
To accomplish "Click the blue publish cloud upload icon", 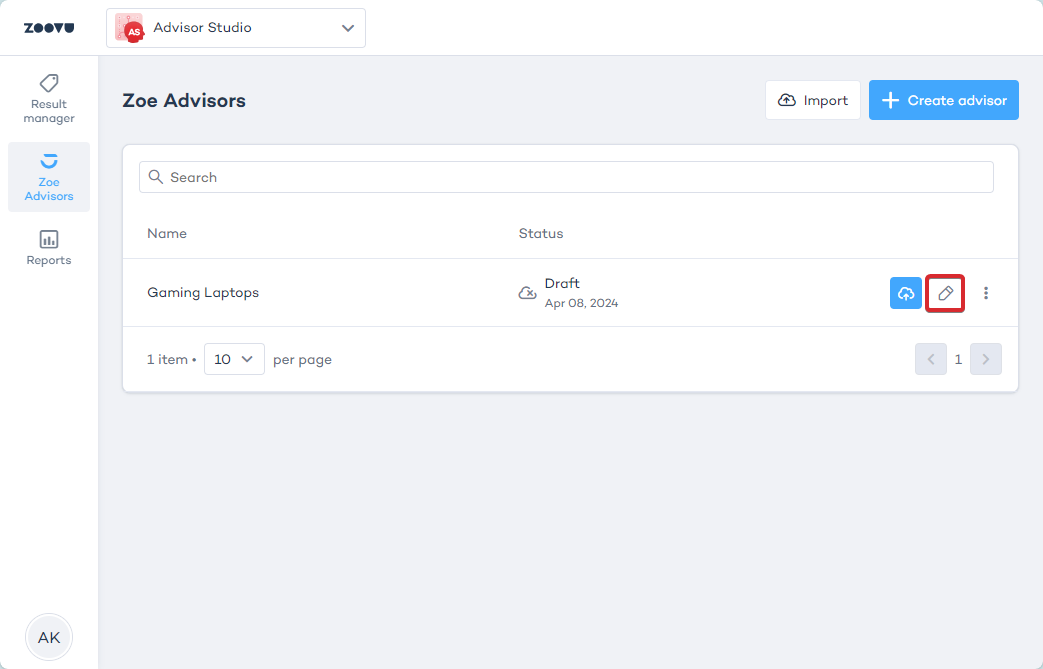I will (906, 293).
